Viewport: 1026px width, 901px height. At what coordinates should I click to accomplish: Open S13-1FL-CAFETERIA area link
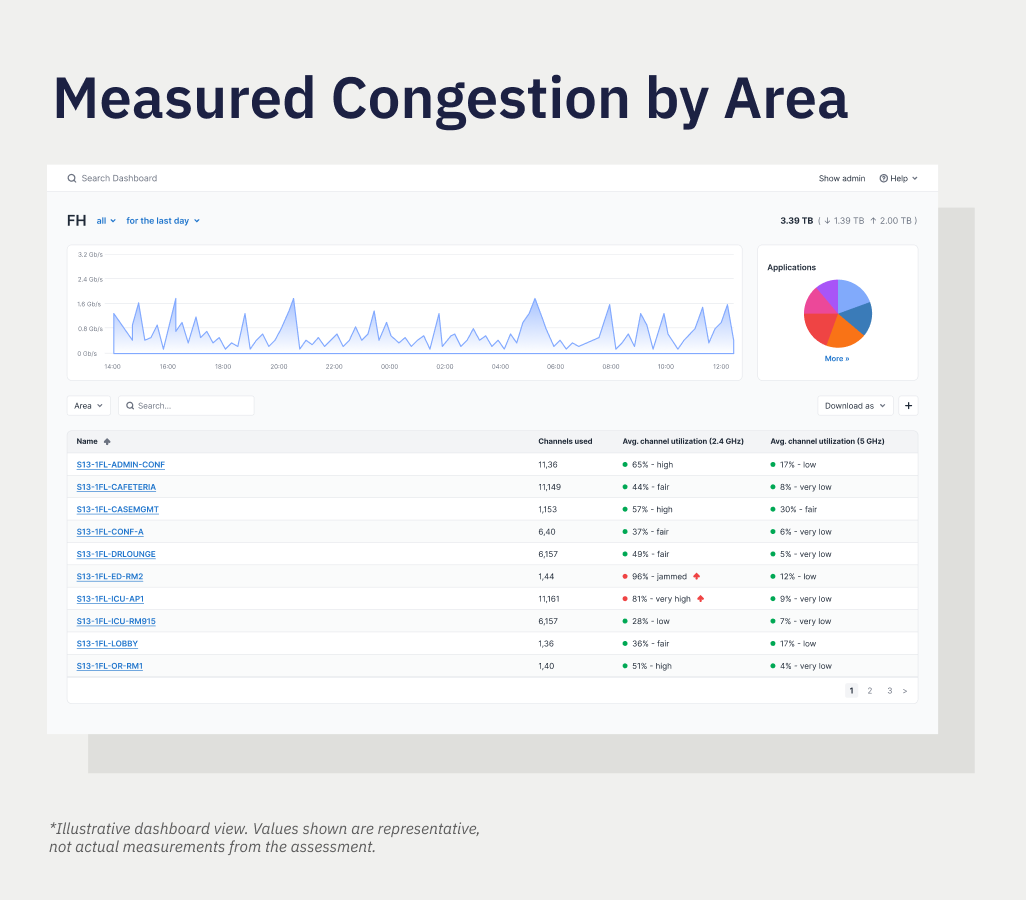116,487
